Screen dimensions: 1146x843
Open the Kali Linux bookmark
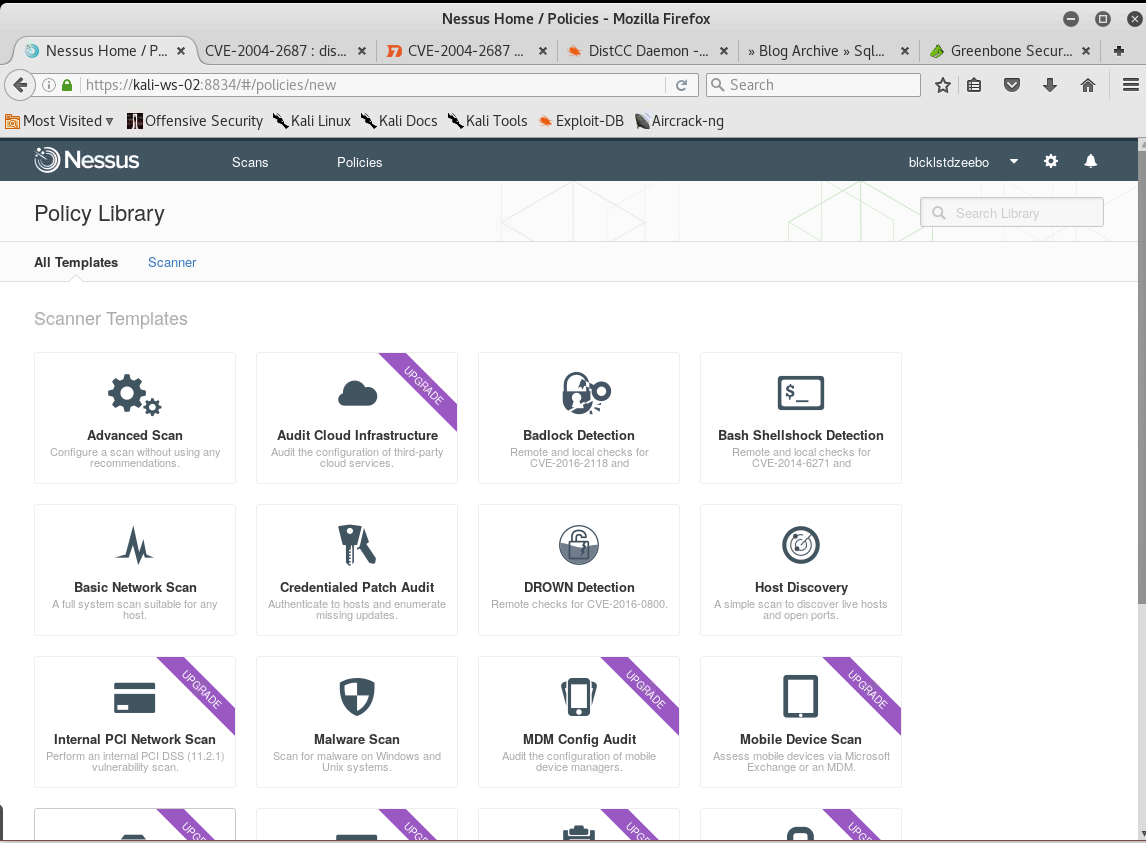[312, 121]
